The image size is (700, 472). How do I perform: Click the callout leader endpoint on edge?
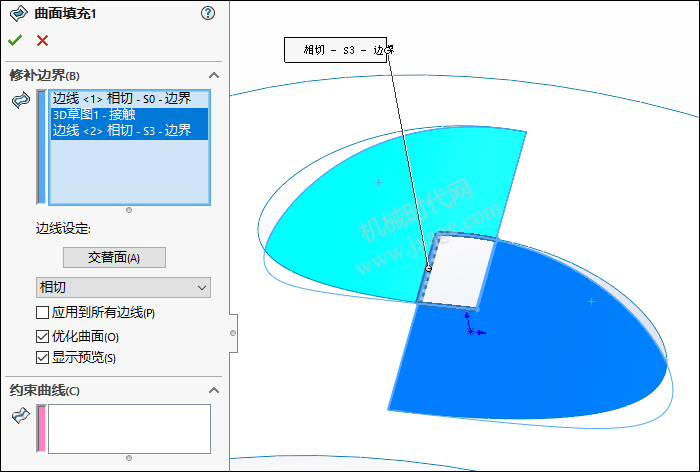pyautogui.click(x=429, y=268)
